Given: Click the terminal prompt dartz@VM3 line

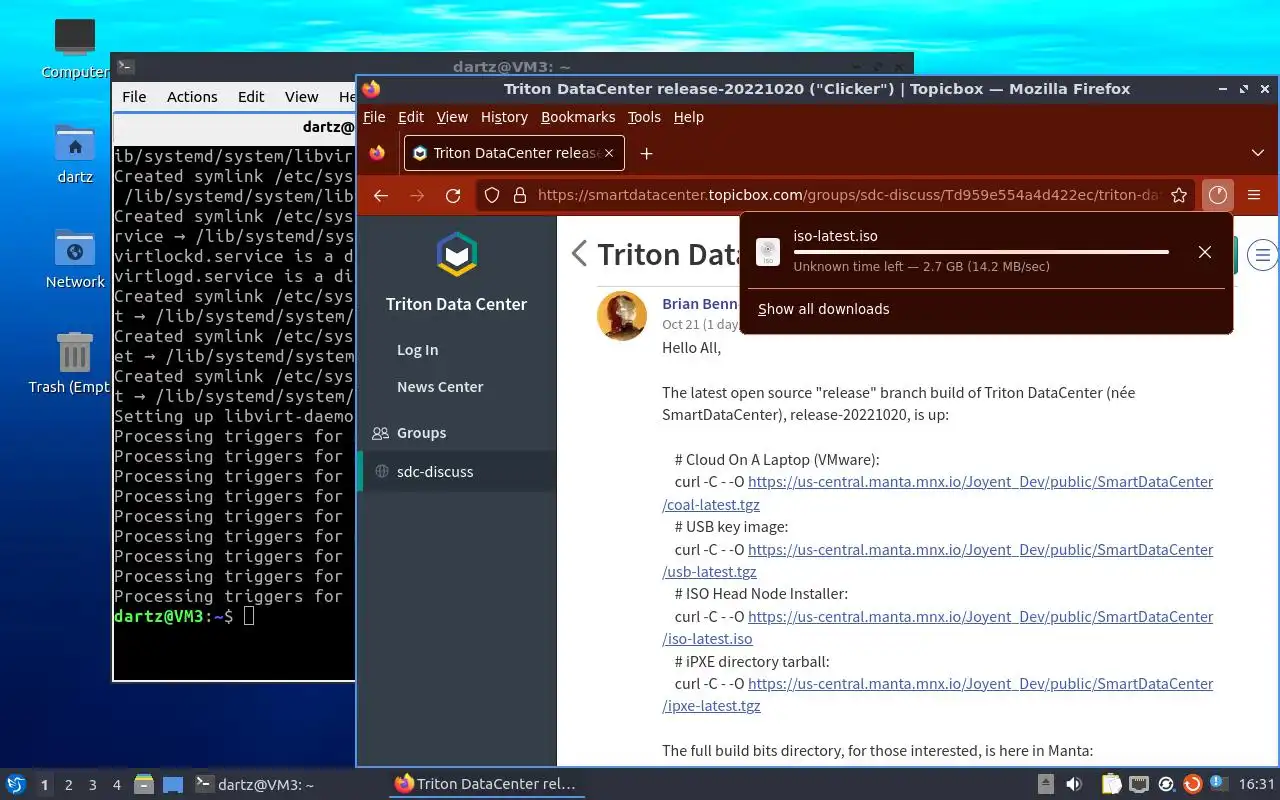Looking at the screenshot, I should coord(184,617).
